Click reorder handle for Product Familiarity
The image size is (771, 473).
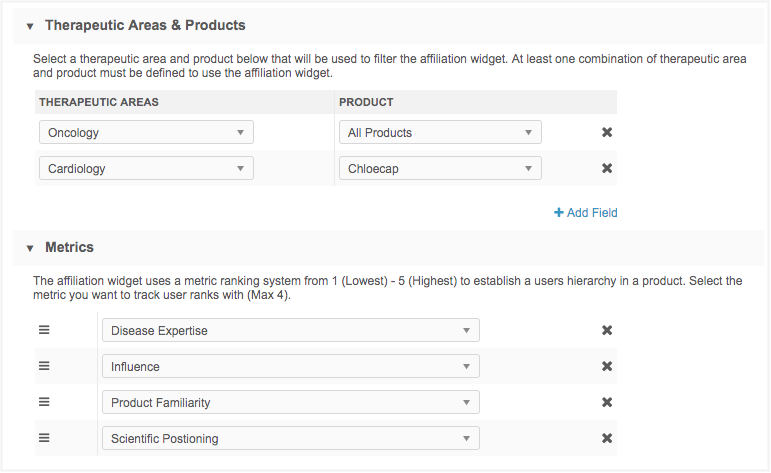[x=44, y=402]
